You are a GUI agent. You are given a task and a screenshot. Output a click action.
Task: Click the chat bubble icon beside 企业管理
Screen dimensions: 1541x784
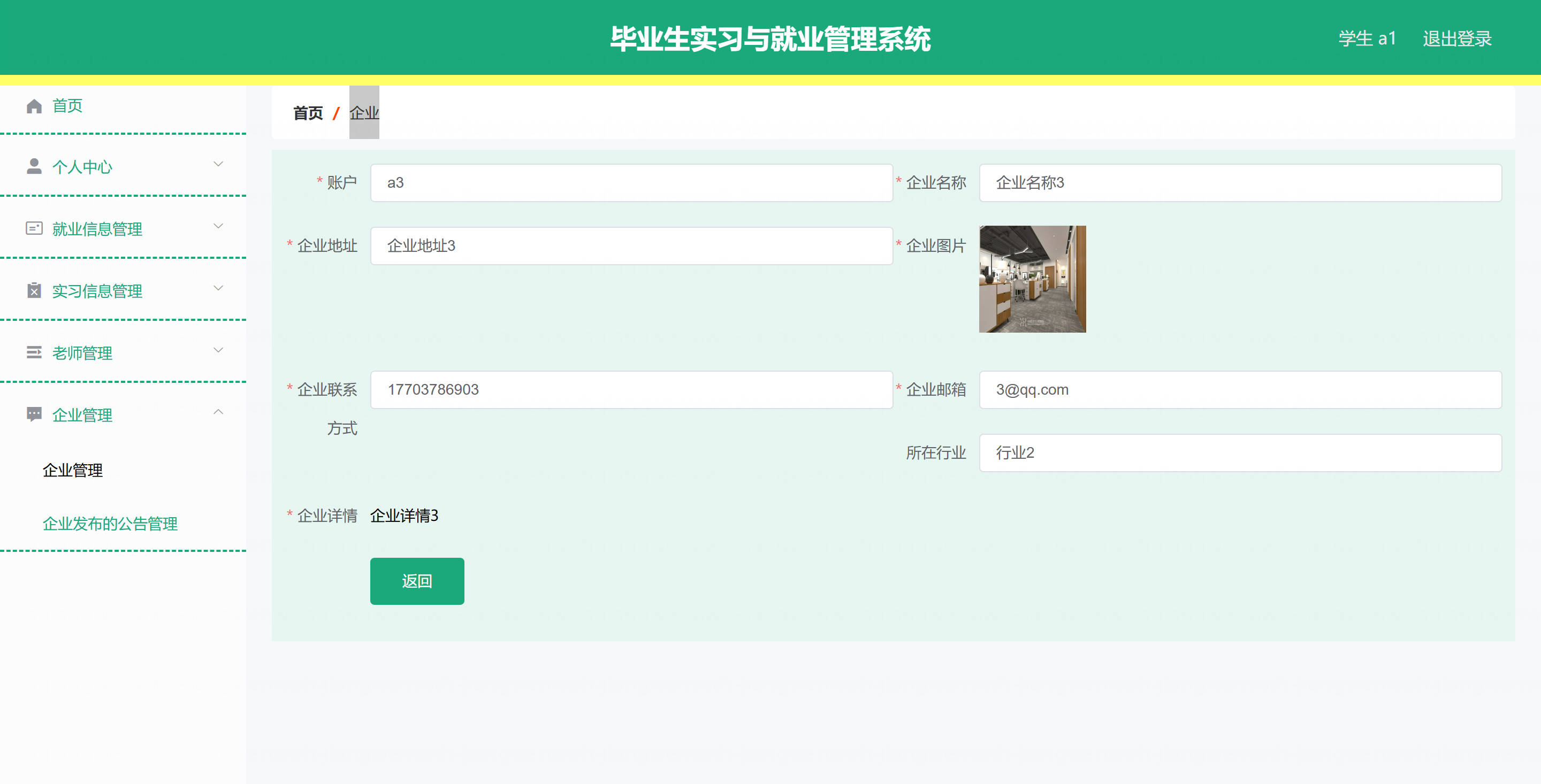point(34,414)
